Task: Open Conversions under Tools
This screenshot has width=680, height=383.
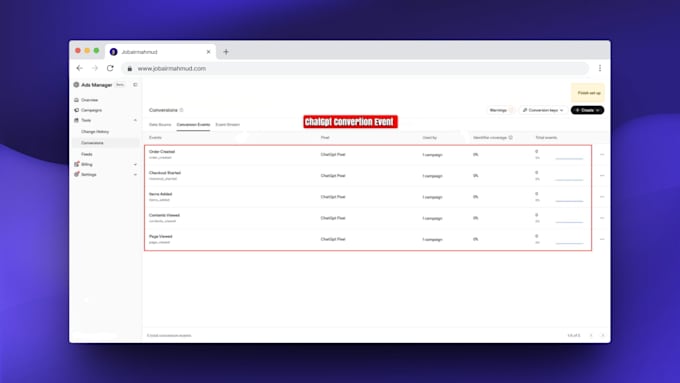Action: coord(92,143)
